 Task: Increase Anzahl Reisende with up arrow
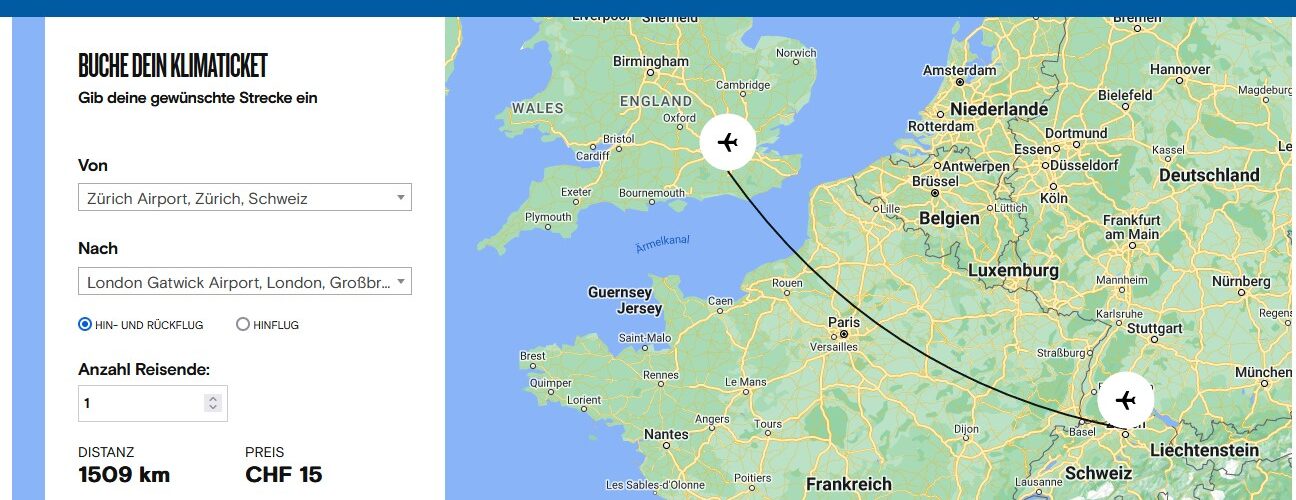pyautogui.click(x=212, y=398)
